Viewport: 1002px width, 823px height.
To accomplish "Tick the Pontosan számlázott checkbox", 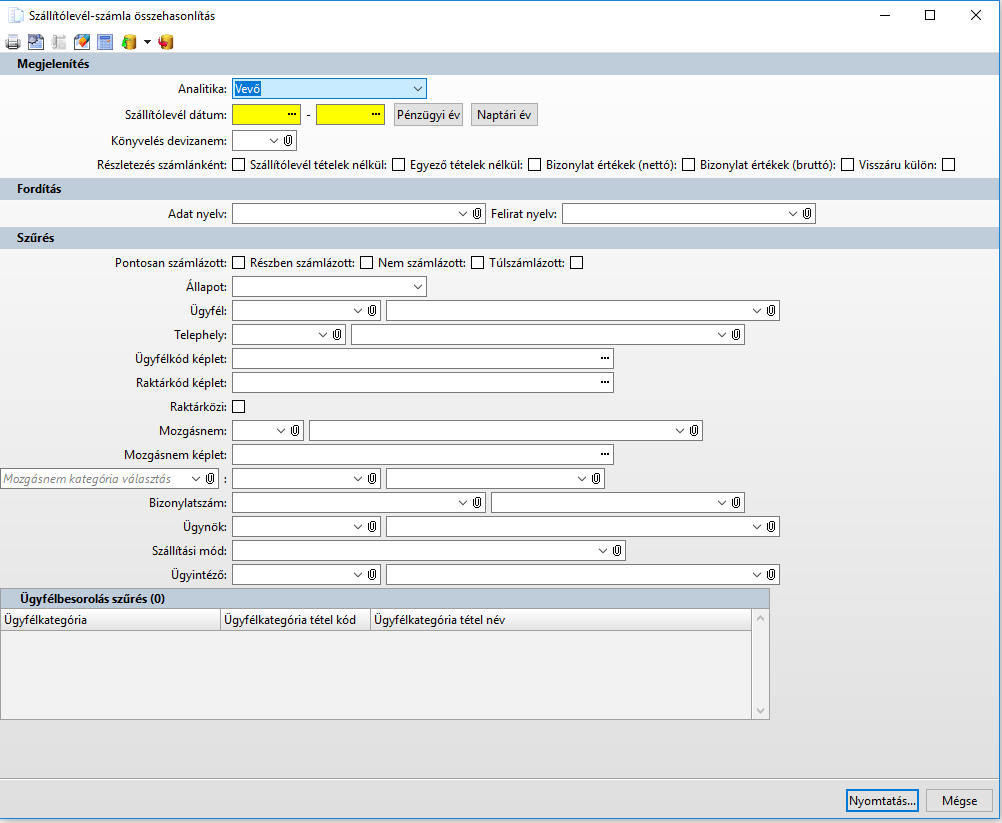I will pos(239,263).
